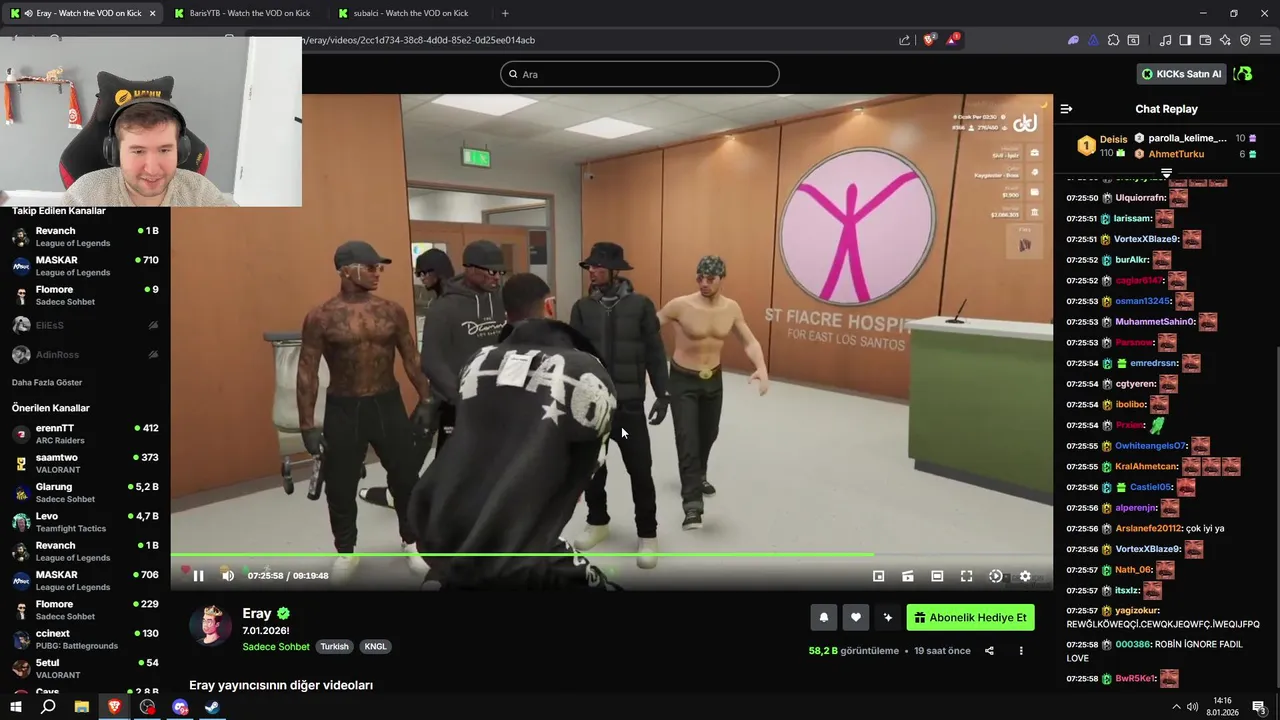Seek on the green video progress bar
Screen dimensions: 1280x720
click(x=611, y=555)
